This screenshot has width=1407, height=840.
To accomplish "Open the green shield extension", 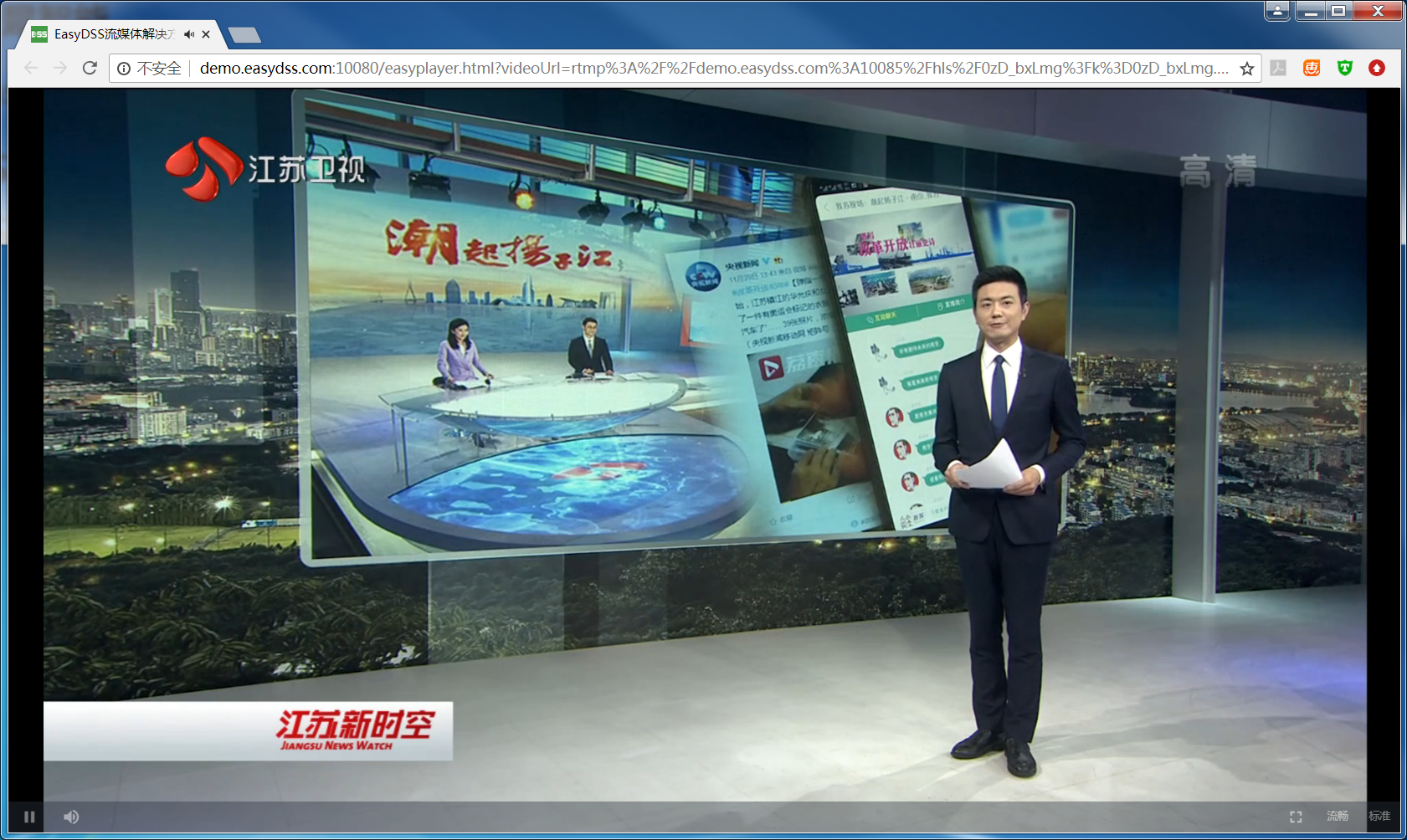I will 1345,68.
